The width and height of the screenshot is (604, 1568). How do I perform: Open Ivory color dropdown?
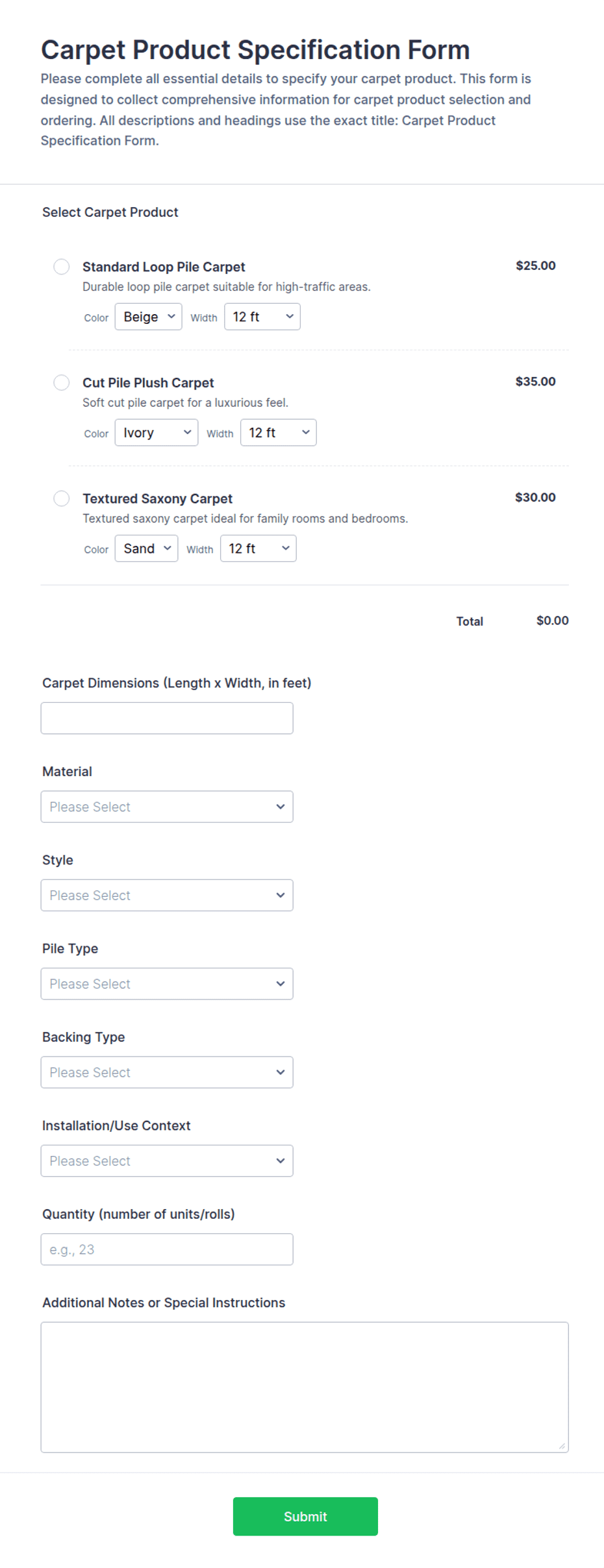pyautogui.click(x=157, y=433)
